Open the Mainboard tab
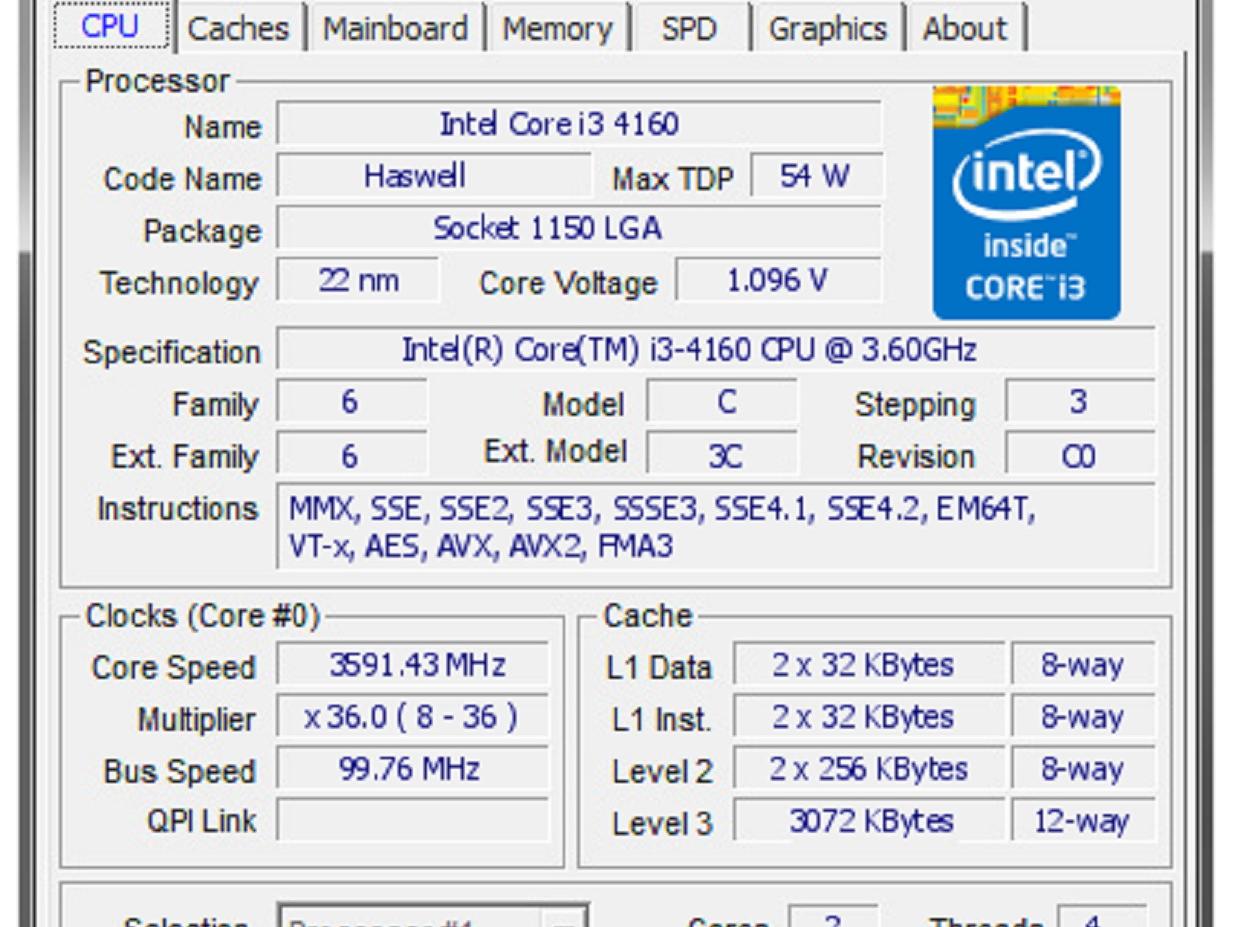Viewport: 1236px width, 927px height. click(x=396, y=29)
